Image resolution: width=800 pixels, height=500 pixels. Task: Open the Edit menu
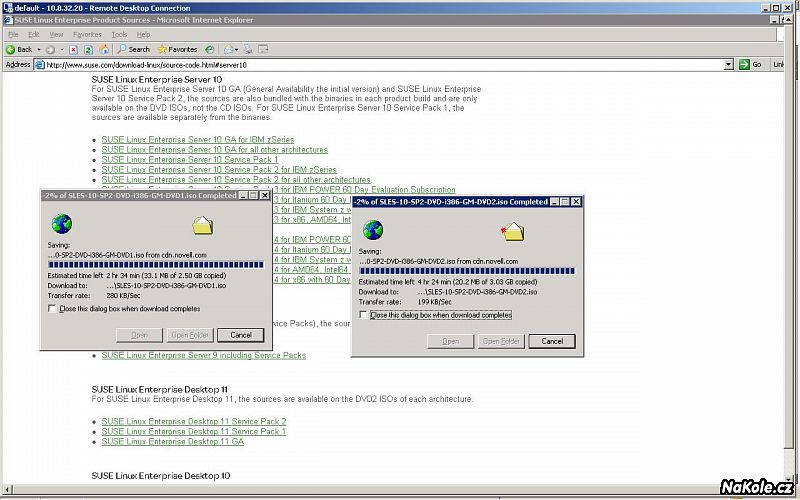(x=34, y=35)
